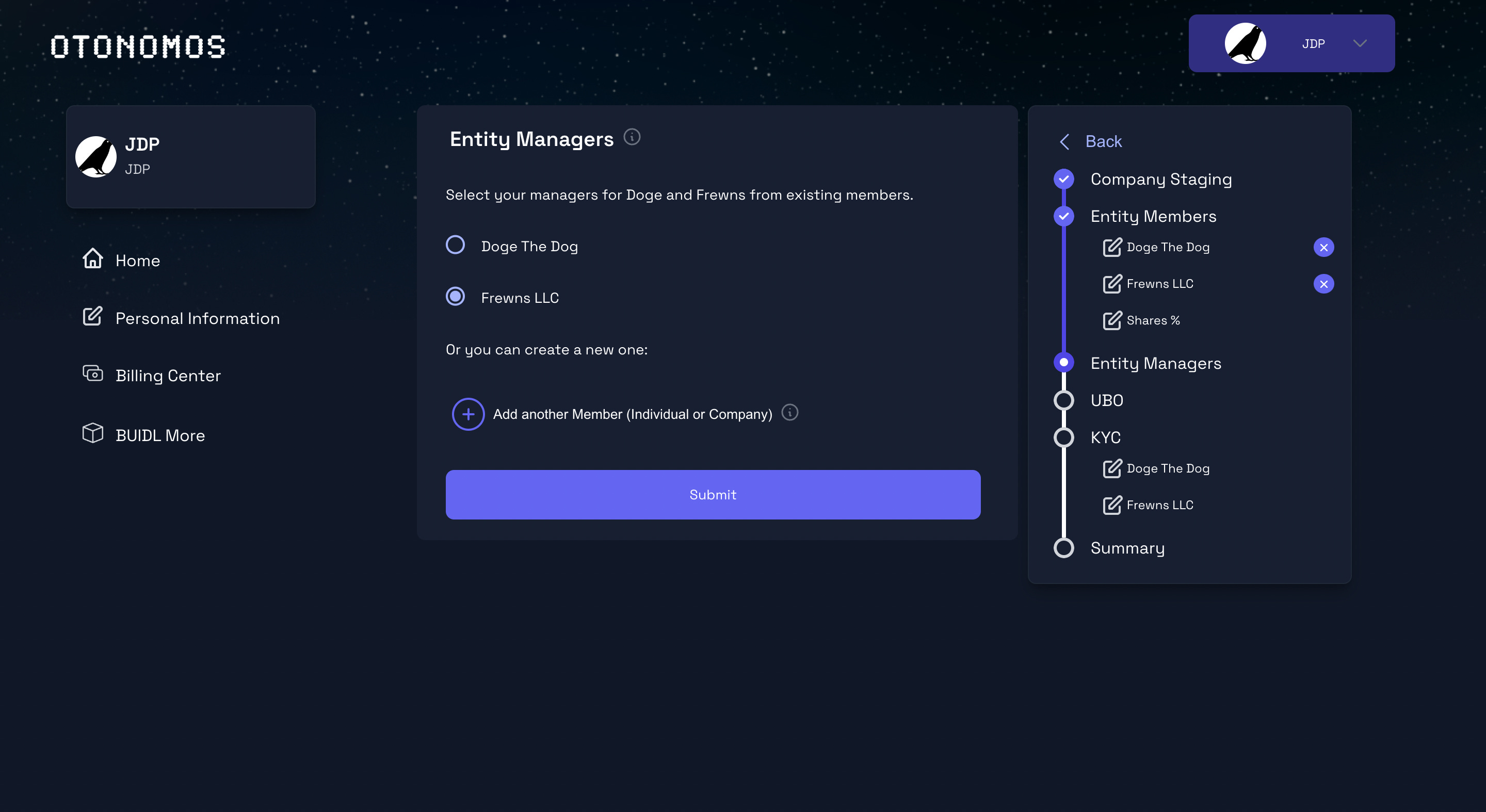Click the info icon beside Entity Managers heading
This screenshot has height=812, width=1486.
point(632,137)
